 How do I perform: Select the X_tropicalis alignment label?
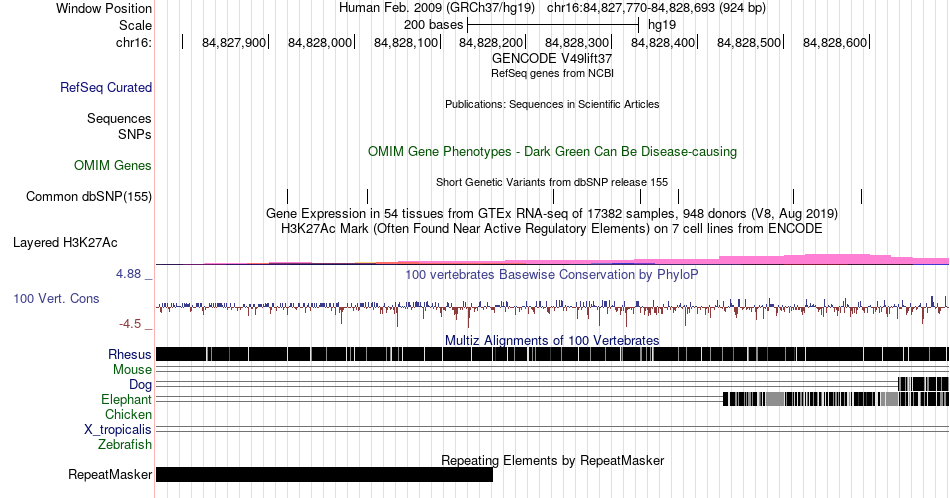tap(118, 430)
